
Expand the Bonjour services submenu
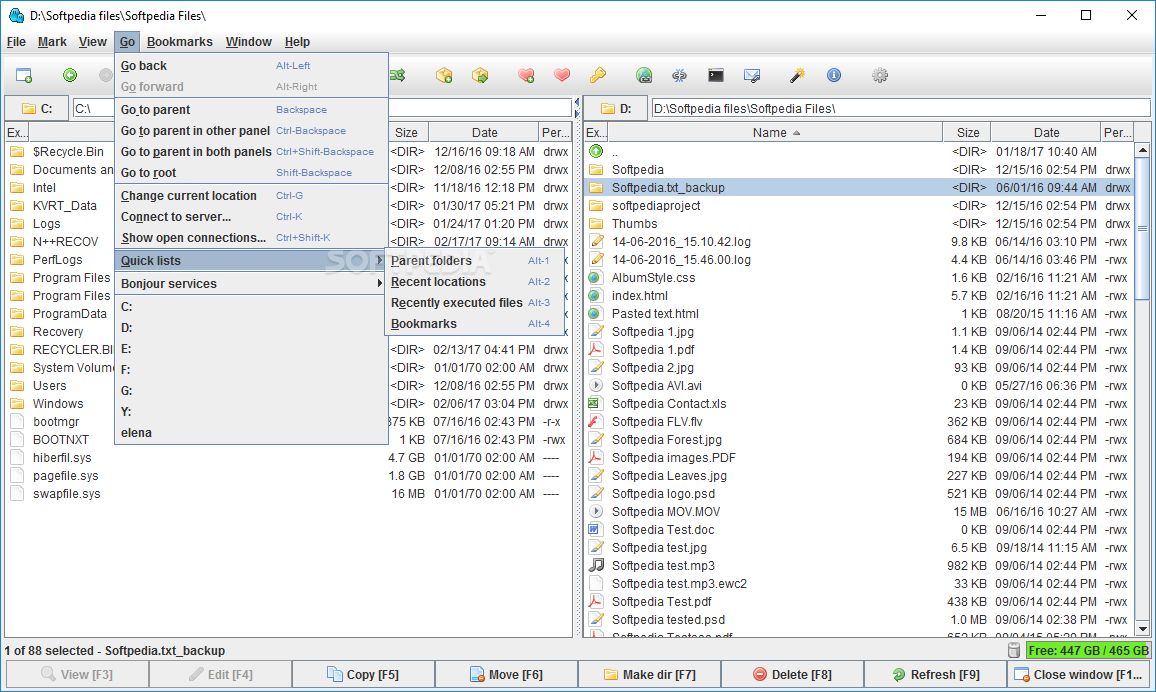point(251,284)
